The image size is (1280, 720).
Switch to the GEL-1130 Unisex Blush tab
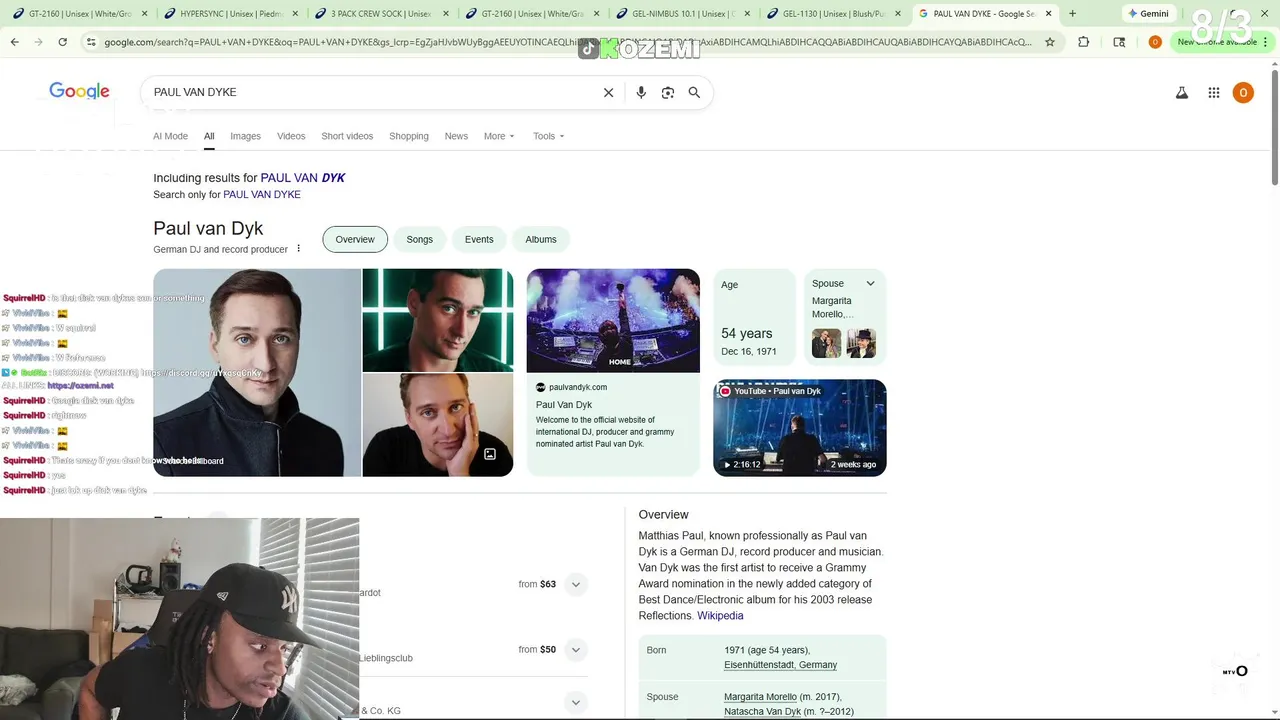tap(833, 14)
